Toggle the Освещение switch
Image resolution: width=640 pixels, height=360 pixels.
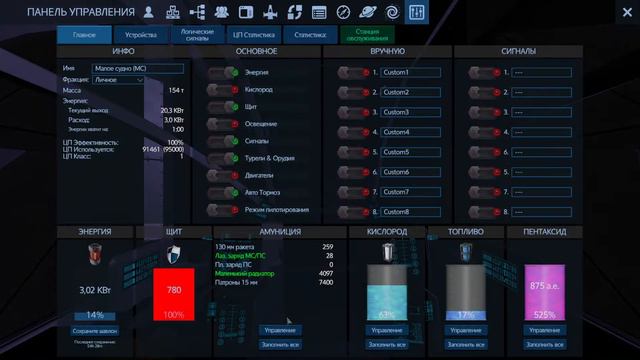(x=222, y=124)
